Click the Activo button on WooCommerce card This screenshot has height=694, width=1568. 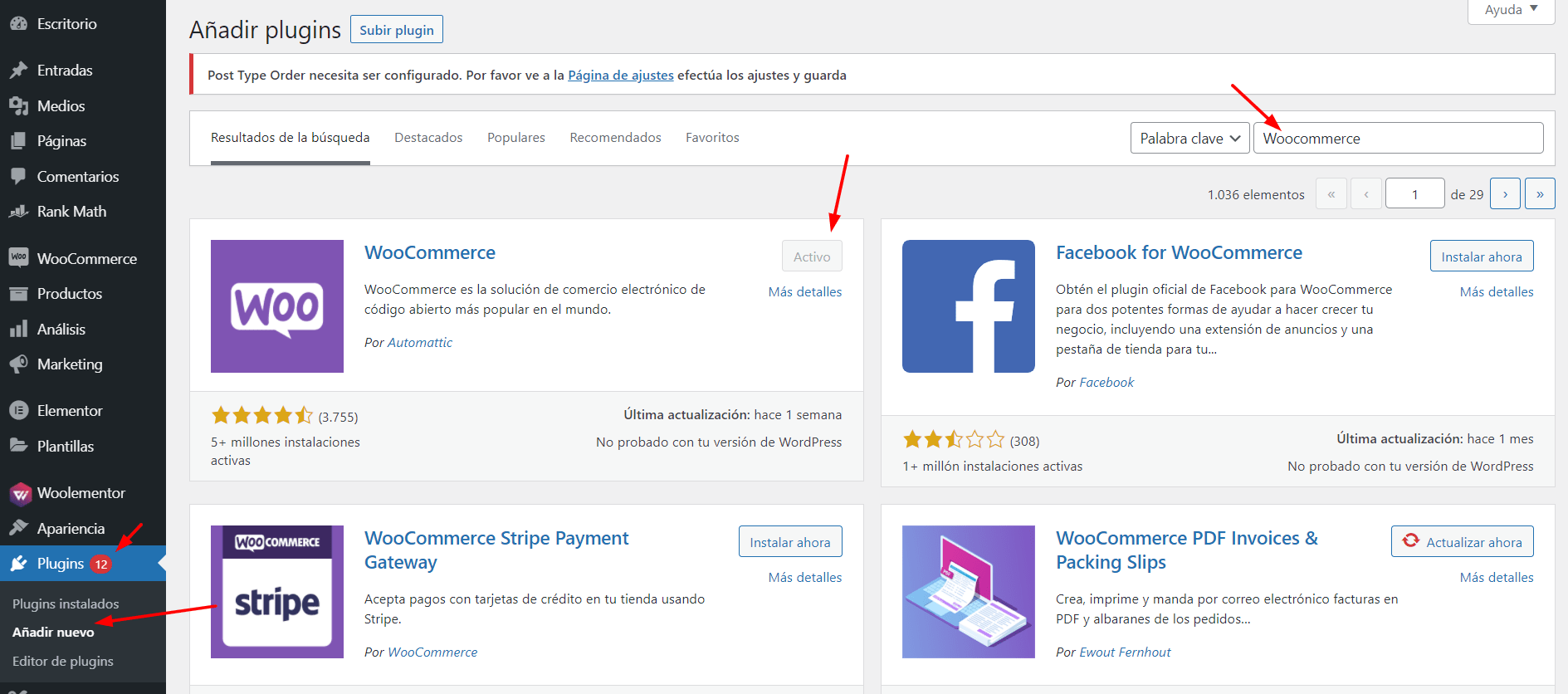point(812,257)
